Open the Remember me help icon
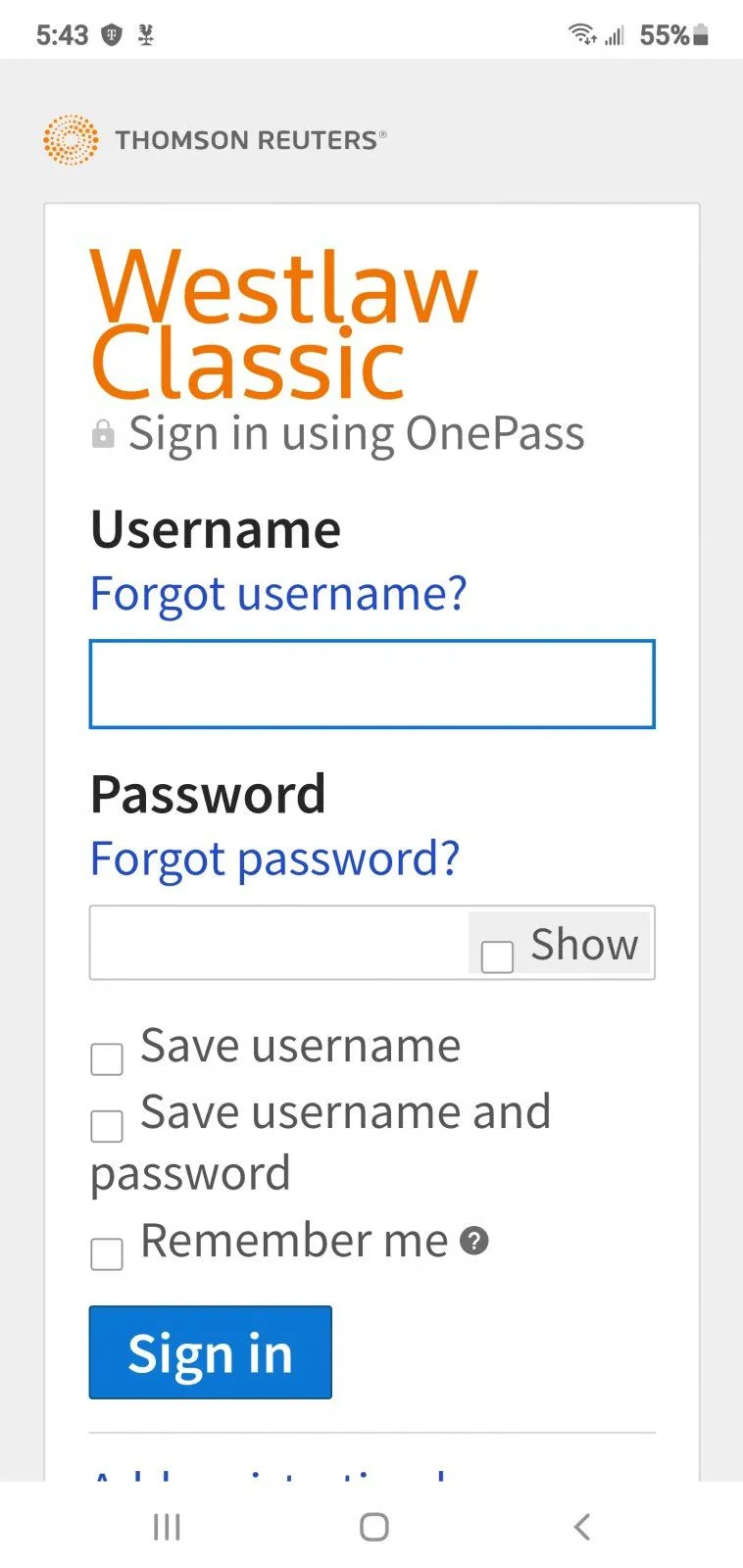 [474, 1241]
